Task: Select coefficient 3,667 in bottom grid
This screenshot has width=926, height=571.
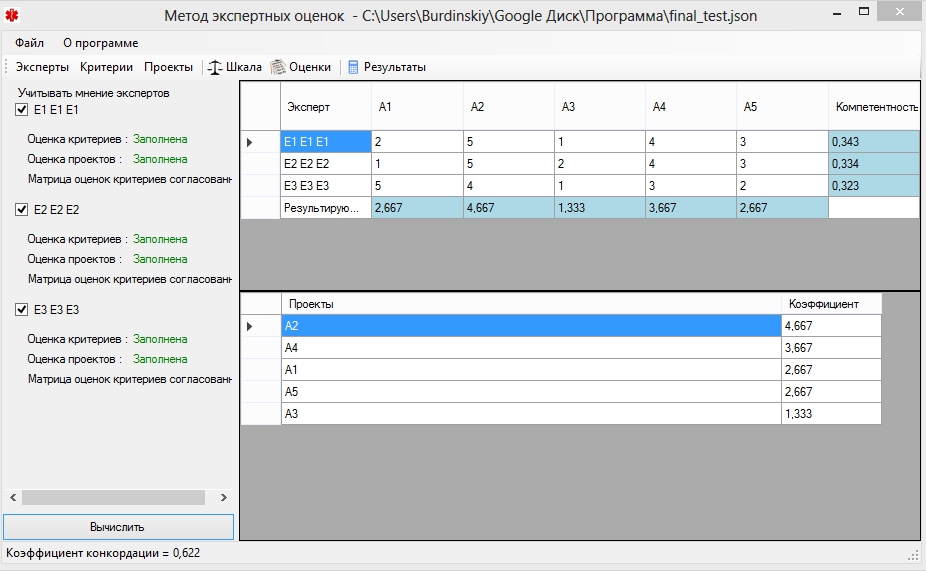Action: [x=832, y=348]
